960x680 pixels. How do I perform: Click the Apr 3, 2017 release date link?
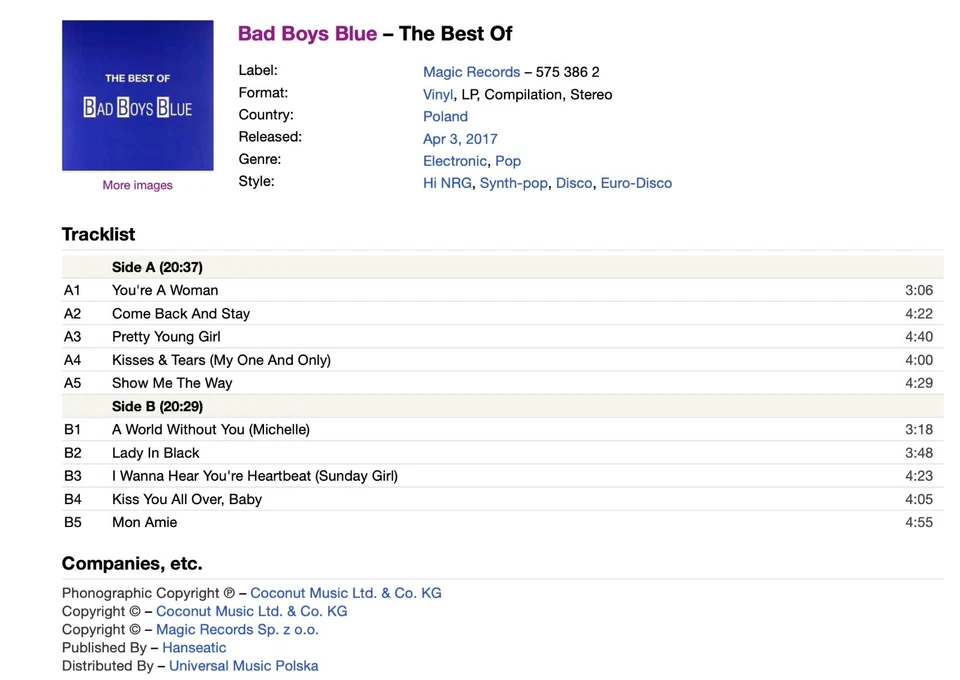click(x=460, y=138)
